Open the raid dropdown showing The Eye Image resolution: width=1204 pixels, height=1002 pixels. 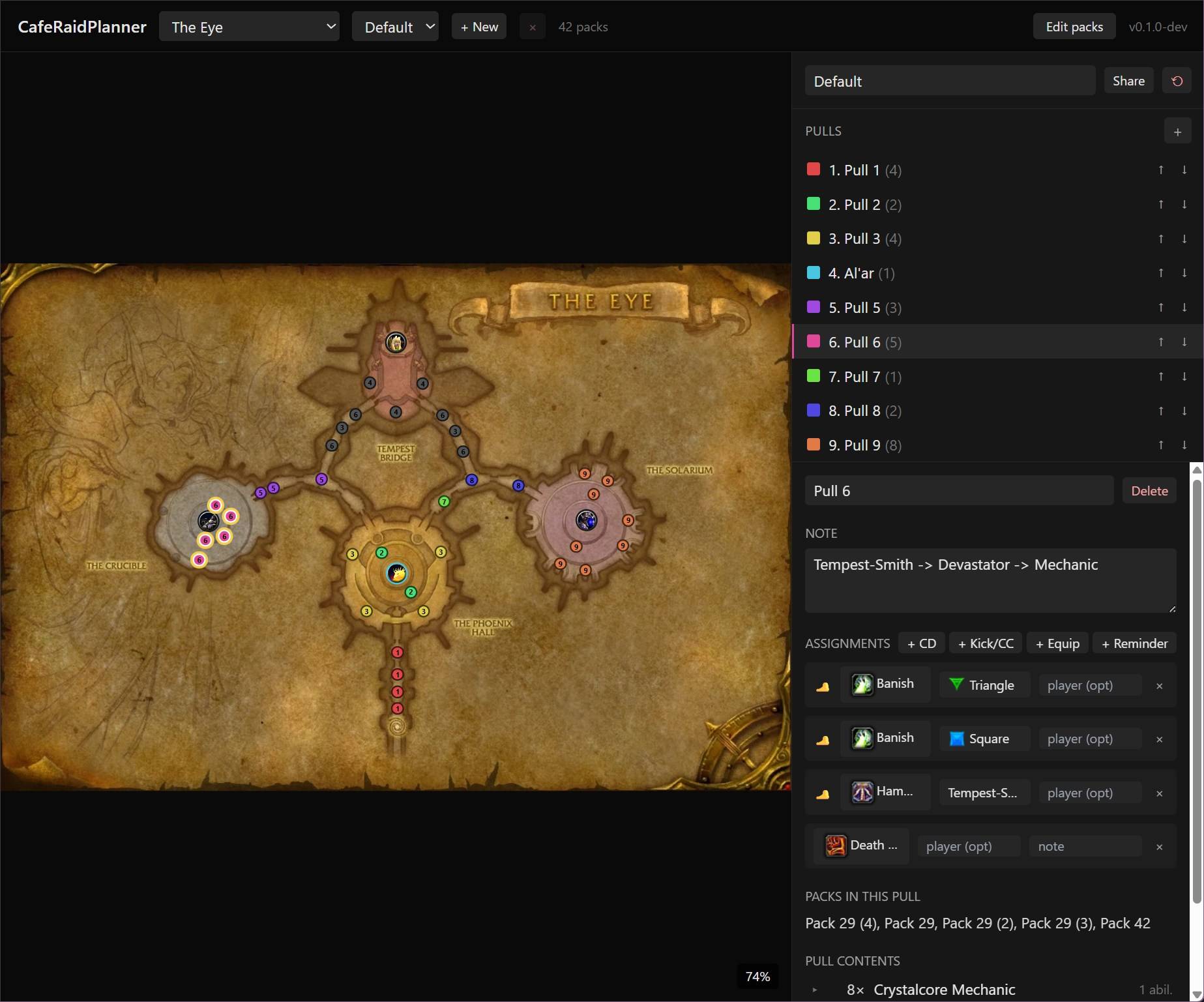pyautogui.click(x=249, y=27)
